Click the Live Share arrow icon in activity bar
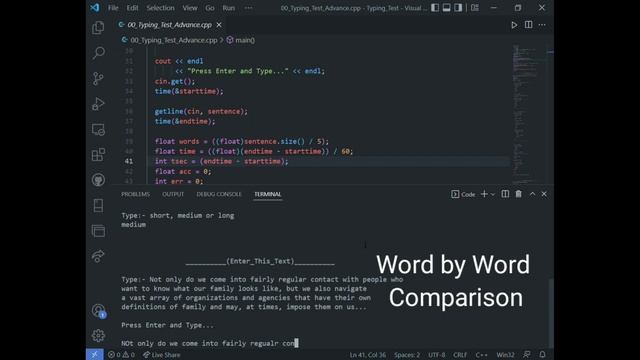Screen dimensions: 640x360 coord(98,256)
